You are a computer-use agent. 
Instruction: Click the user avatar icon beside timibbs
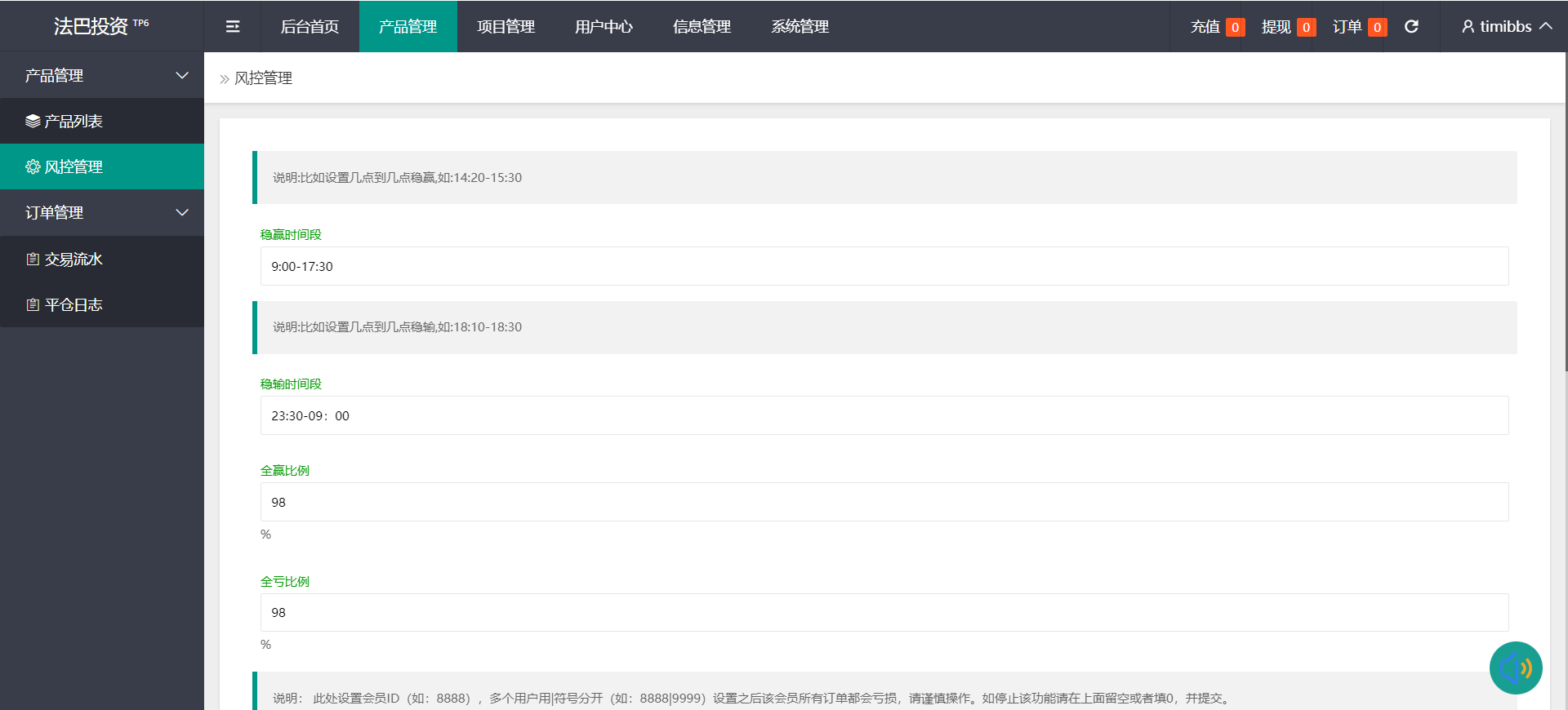click(1468, 27)
